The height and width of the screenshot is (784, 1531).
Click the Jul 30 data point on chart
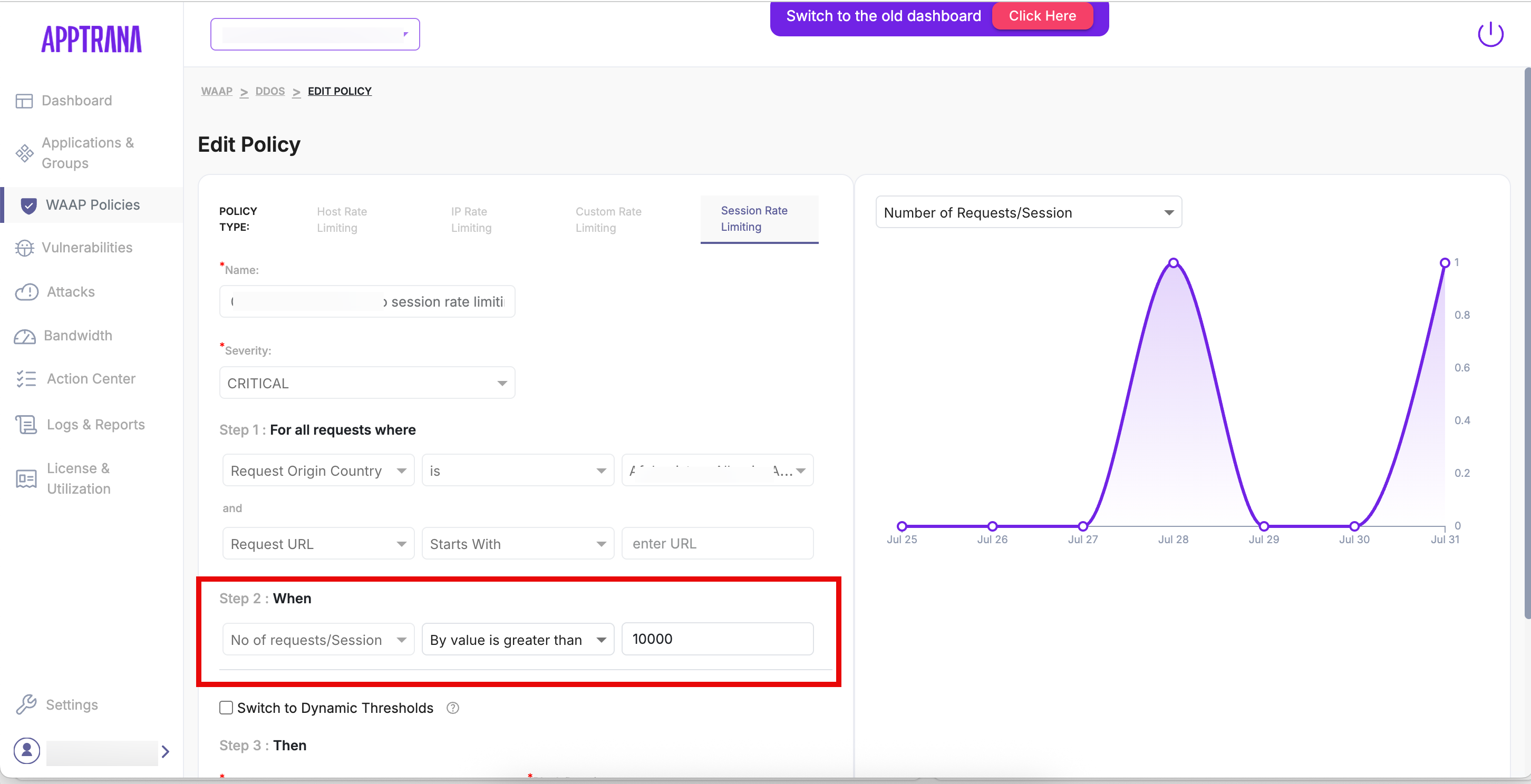click(x=1354, y=526)
